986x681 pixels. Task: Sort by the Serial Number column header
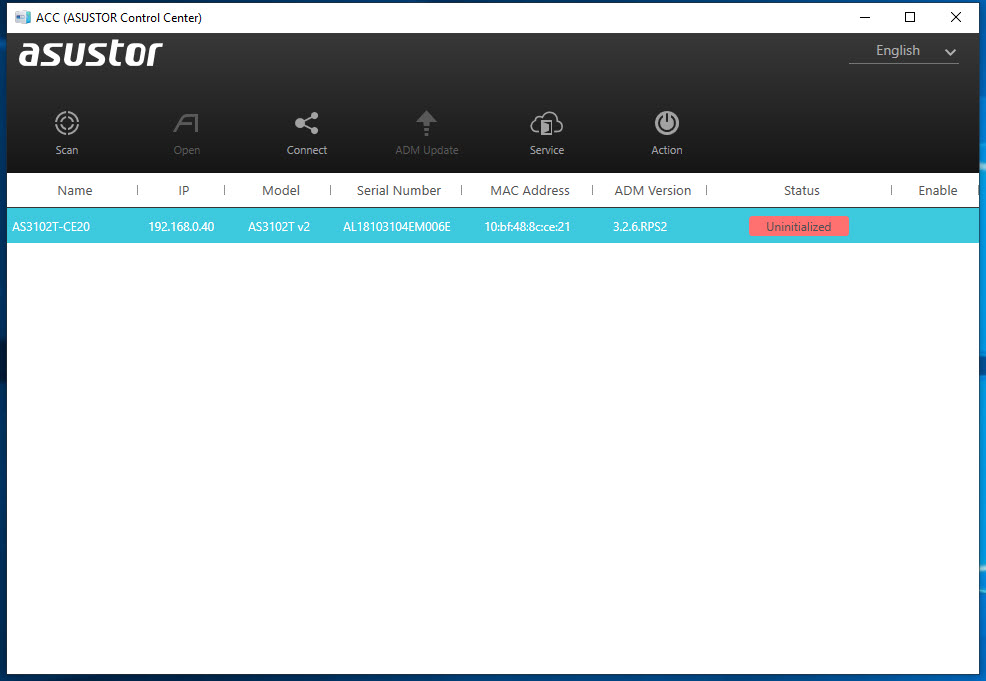coord(399,191)
